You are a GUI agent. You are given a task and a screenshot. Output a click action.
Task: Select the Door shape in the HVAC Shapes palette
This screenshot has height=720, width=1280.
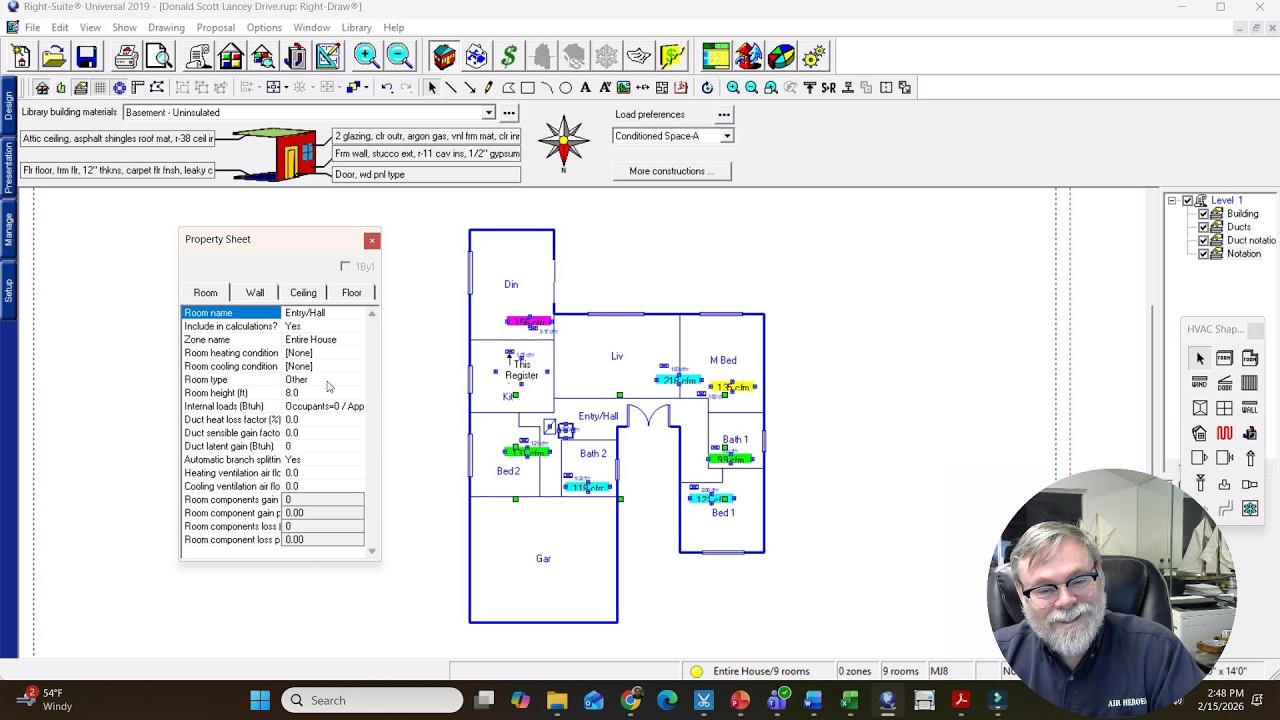pos(1224,383)
